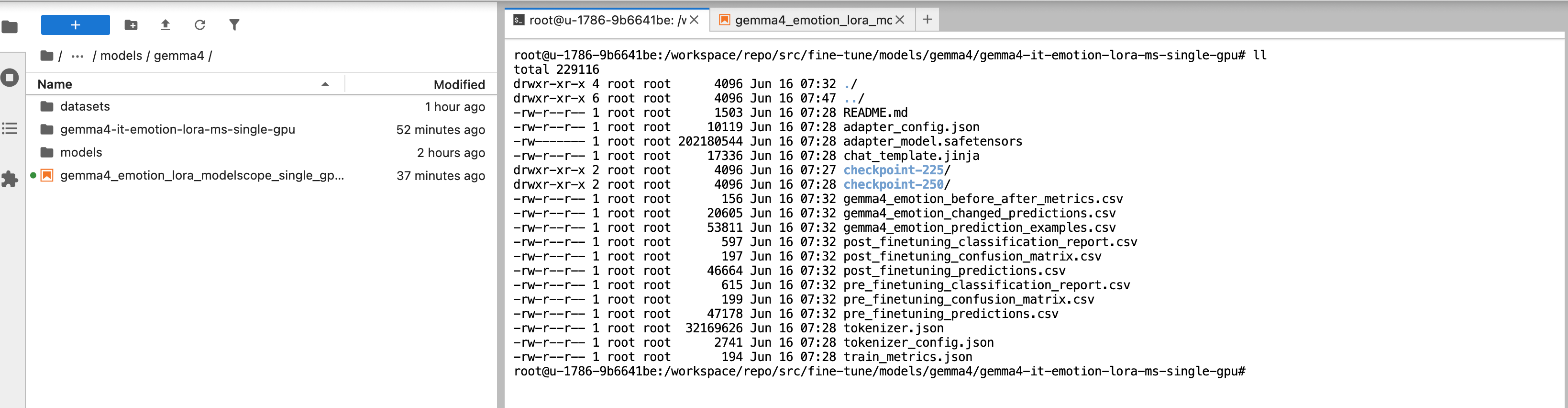Click the terminal icon on the tab
This screenshot has width=1568, height=408.
point(519,20)
